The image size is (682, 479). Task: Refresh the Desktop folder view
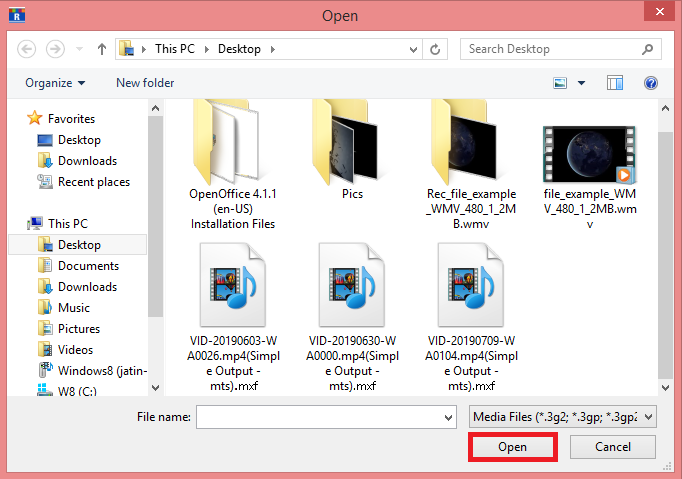[x=435, y=49]
